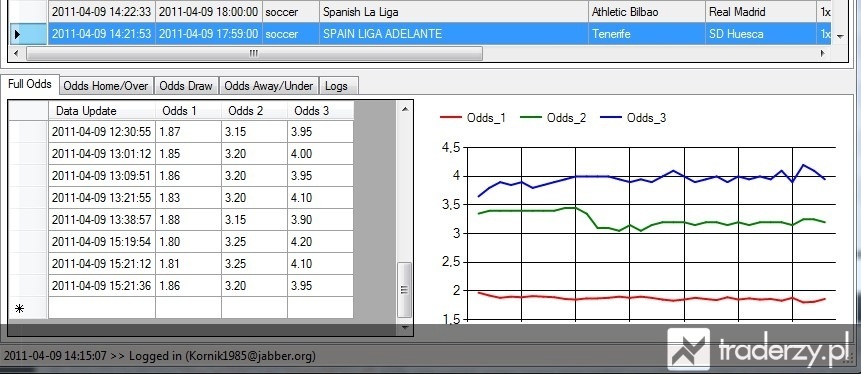Open the Logs tab

pyautogui.click(x=337, y=86)
